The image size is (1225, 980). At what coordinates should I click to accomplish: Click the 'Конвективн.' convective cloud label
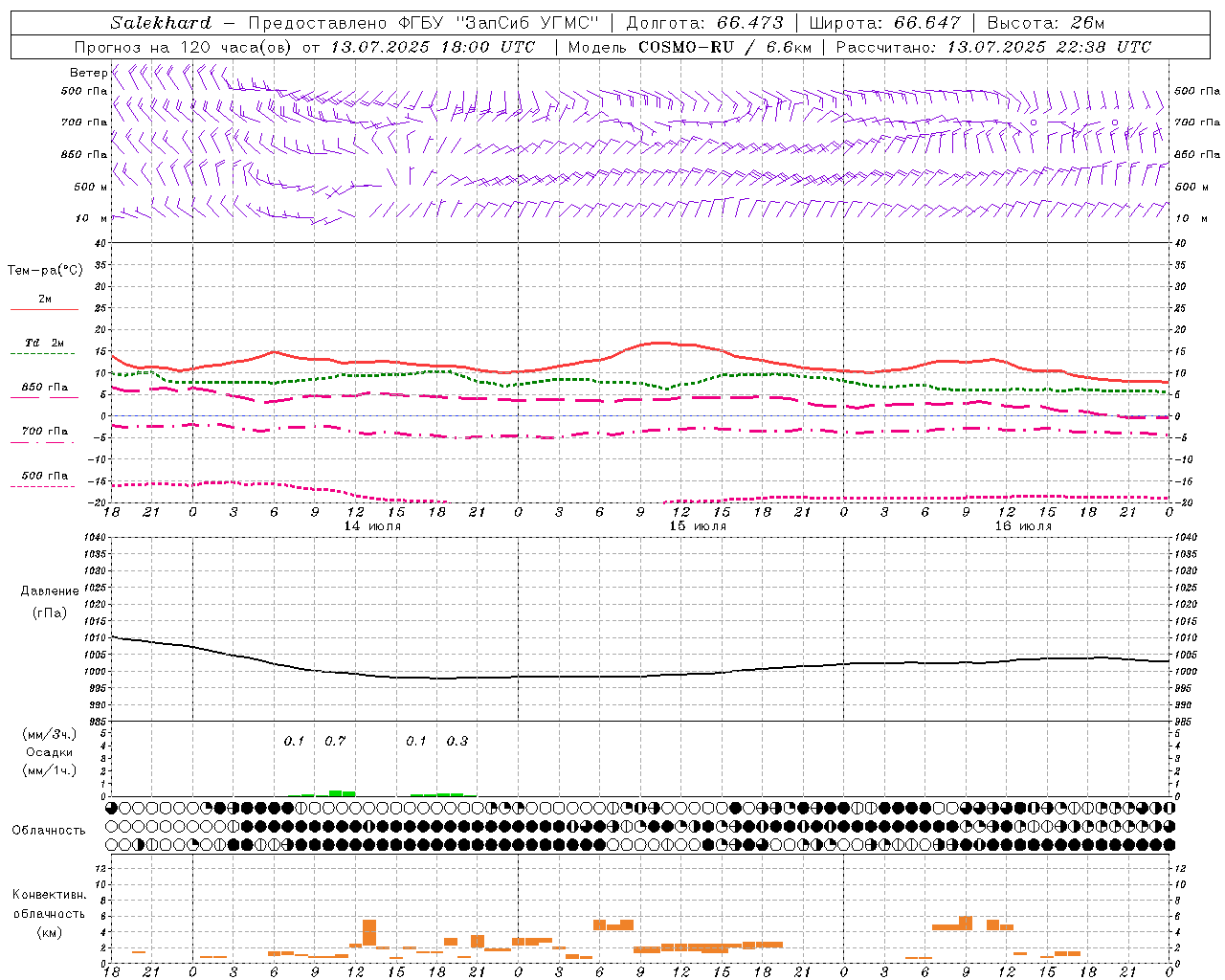click(x=49, y=895)
